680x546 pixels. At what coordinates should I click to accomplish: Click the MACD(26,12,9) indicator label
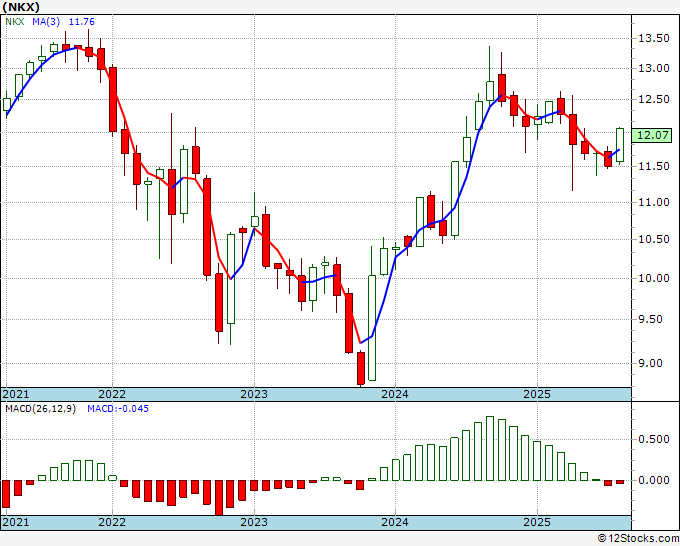[40, 409]
